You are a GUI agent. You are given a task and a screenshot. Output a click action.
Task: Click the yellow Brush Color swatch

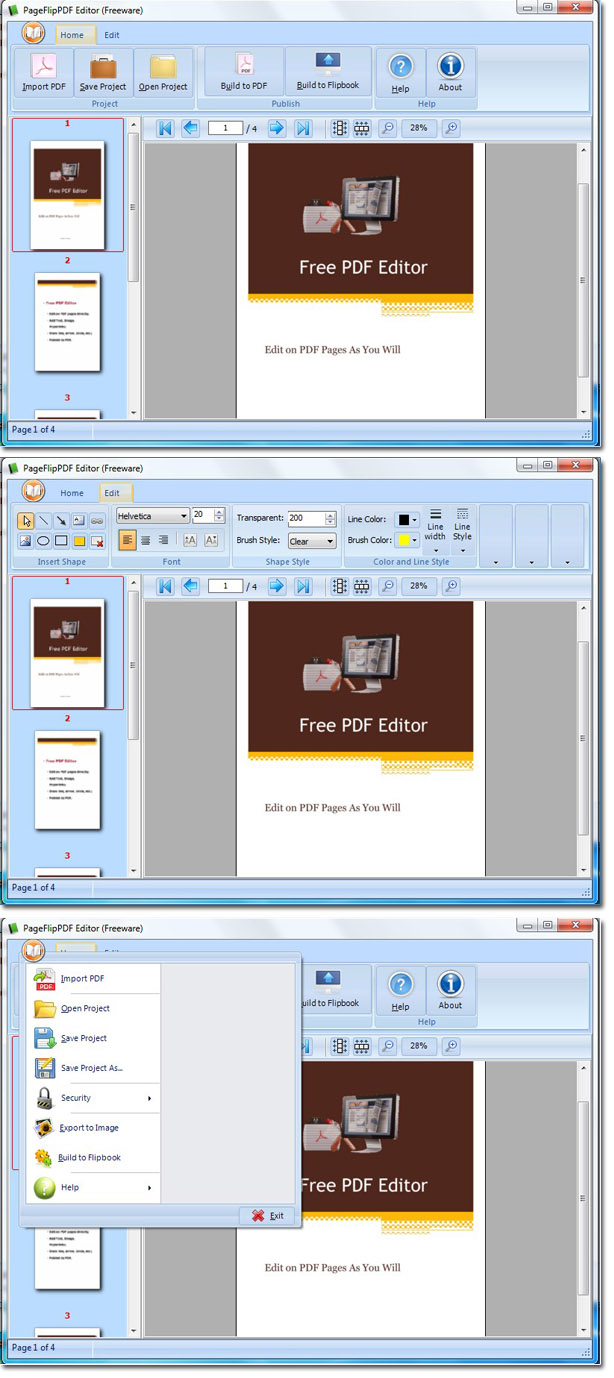coord(402,540)
